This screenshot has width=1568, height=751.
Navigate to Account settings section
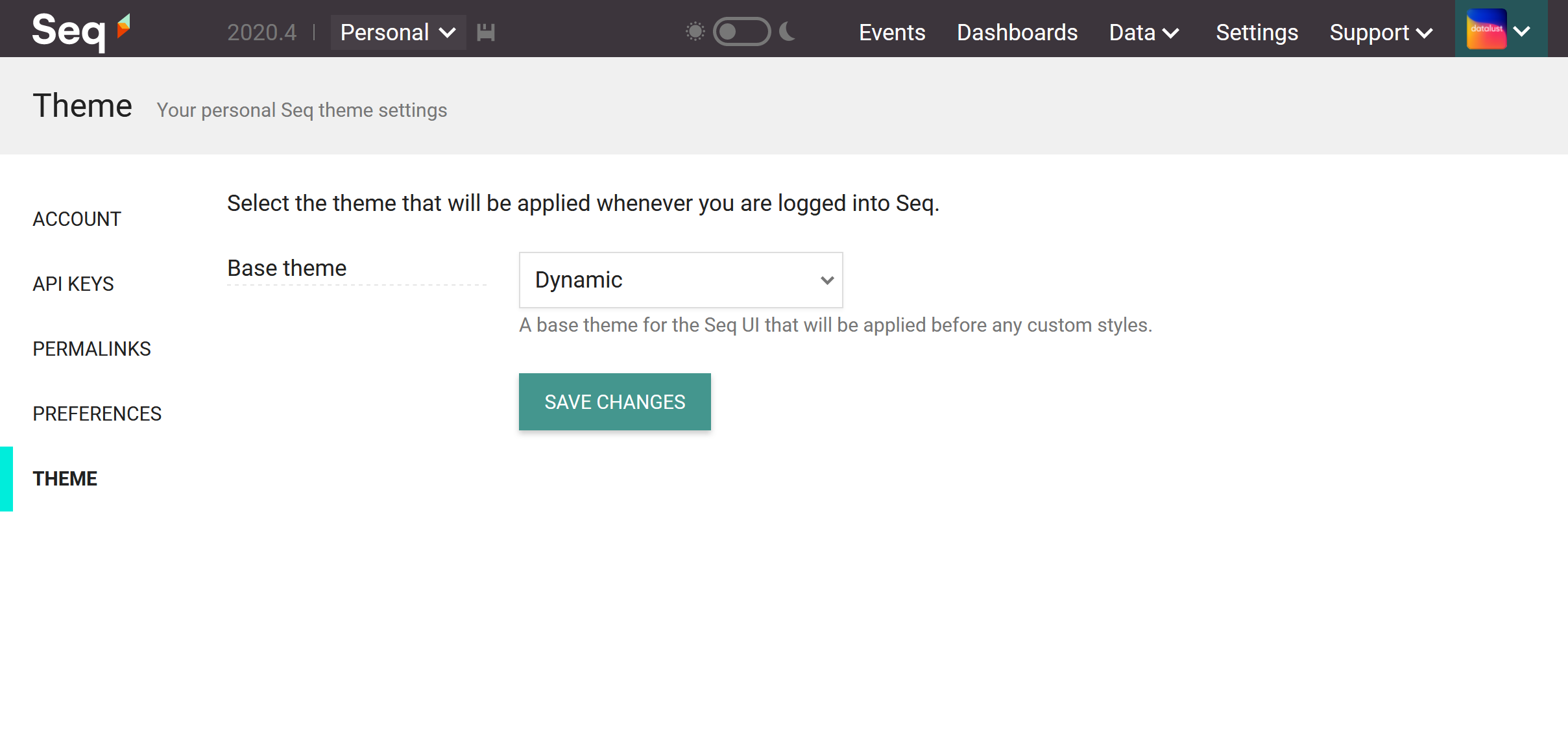pyautogui.click(x=77, y=217)
